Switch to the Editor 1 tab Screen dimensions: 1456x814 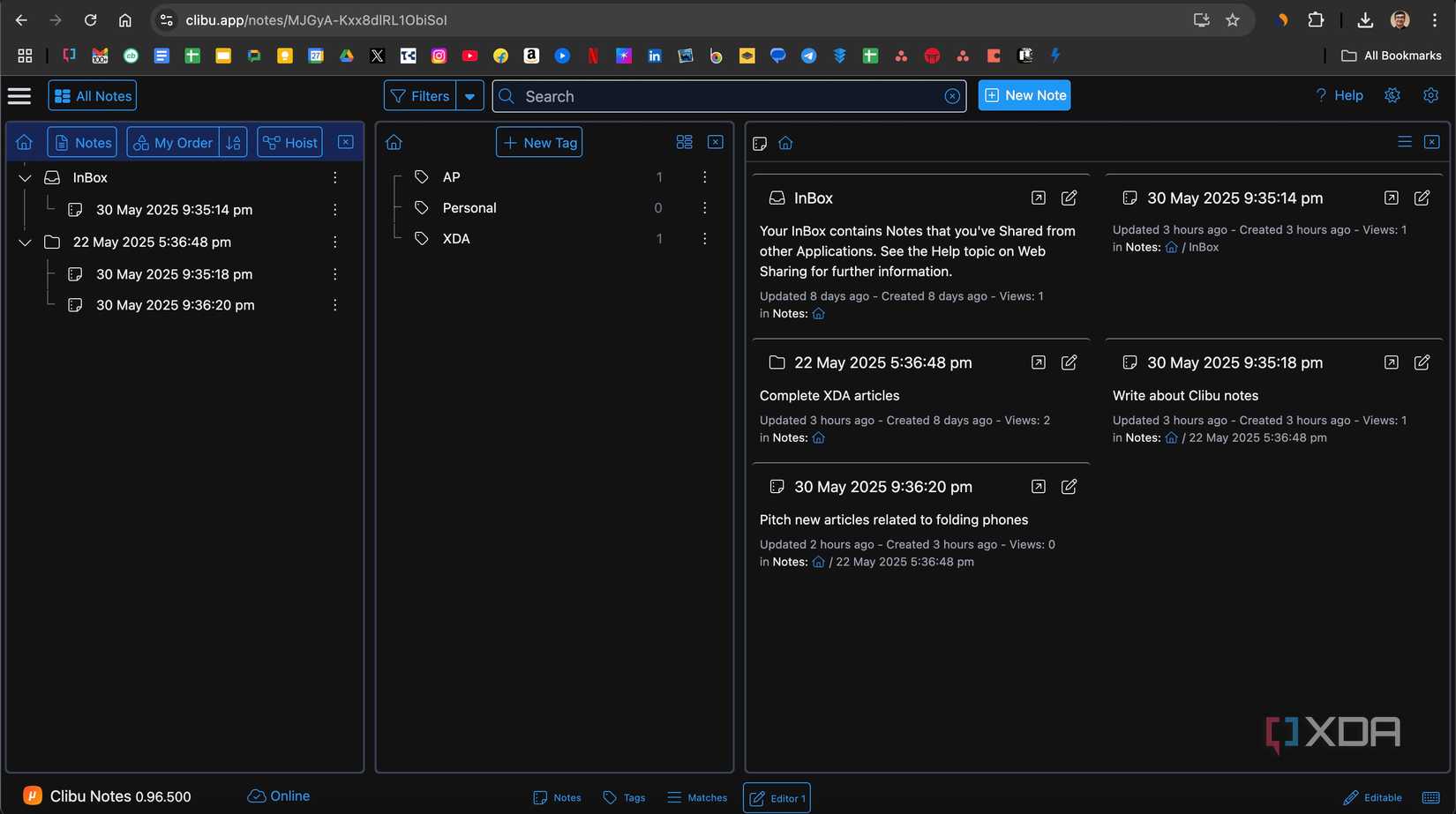777,798
